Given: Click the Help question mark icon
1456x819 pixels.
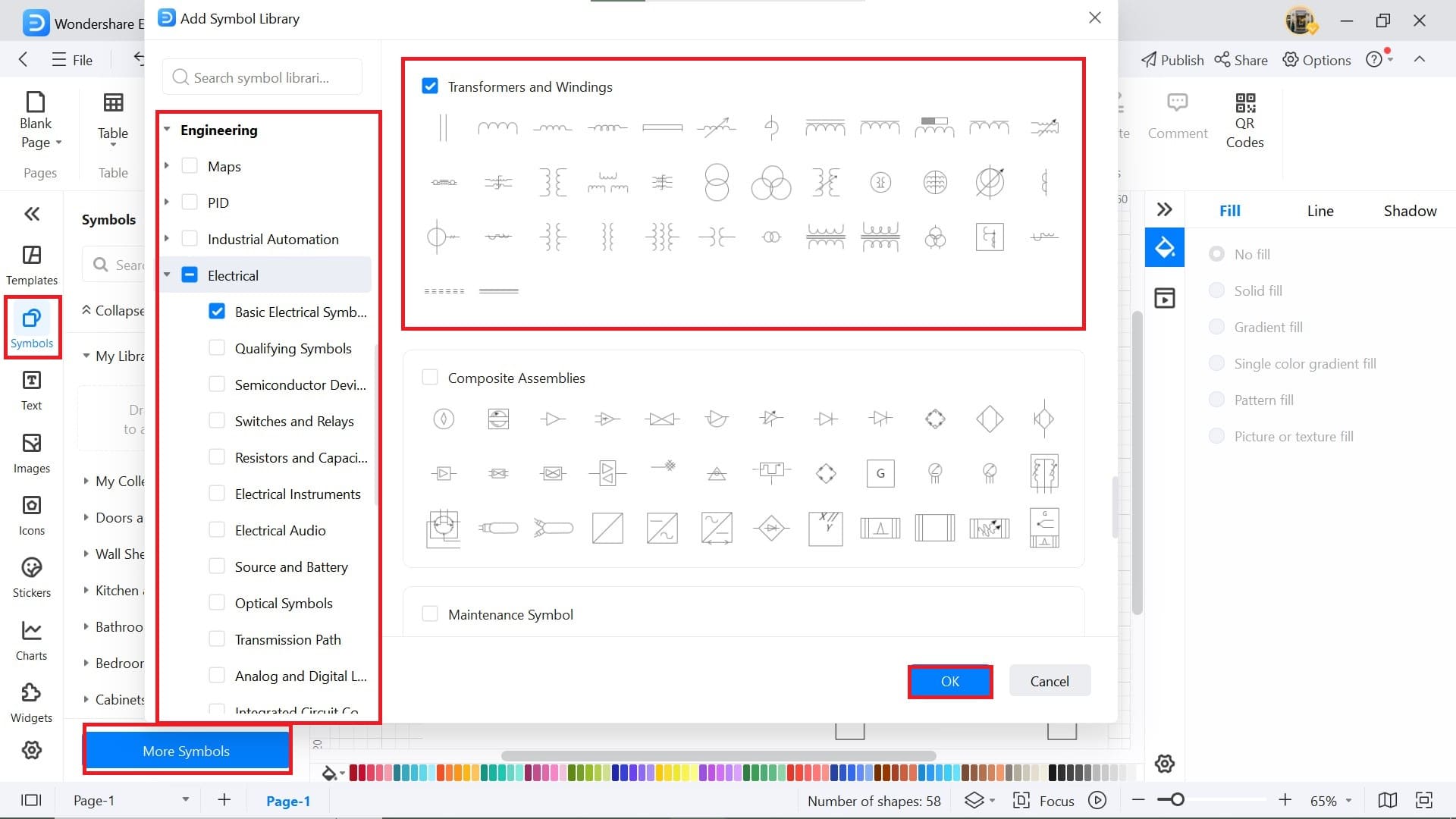Looking at the screenshot, I should click(x=1374, y=60).
